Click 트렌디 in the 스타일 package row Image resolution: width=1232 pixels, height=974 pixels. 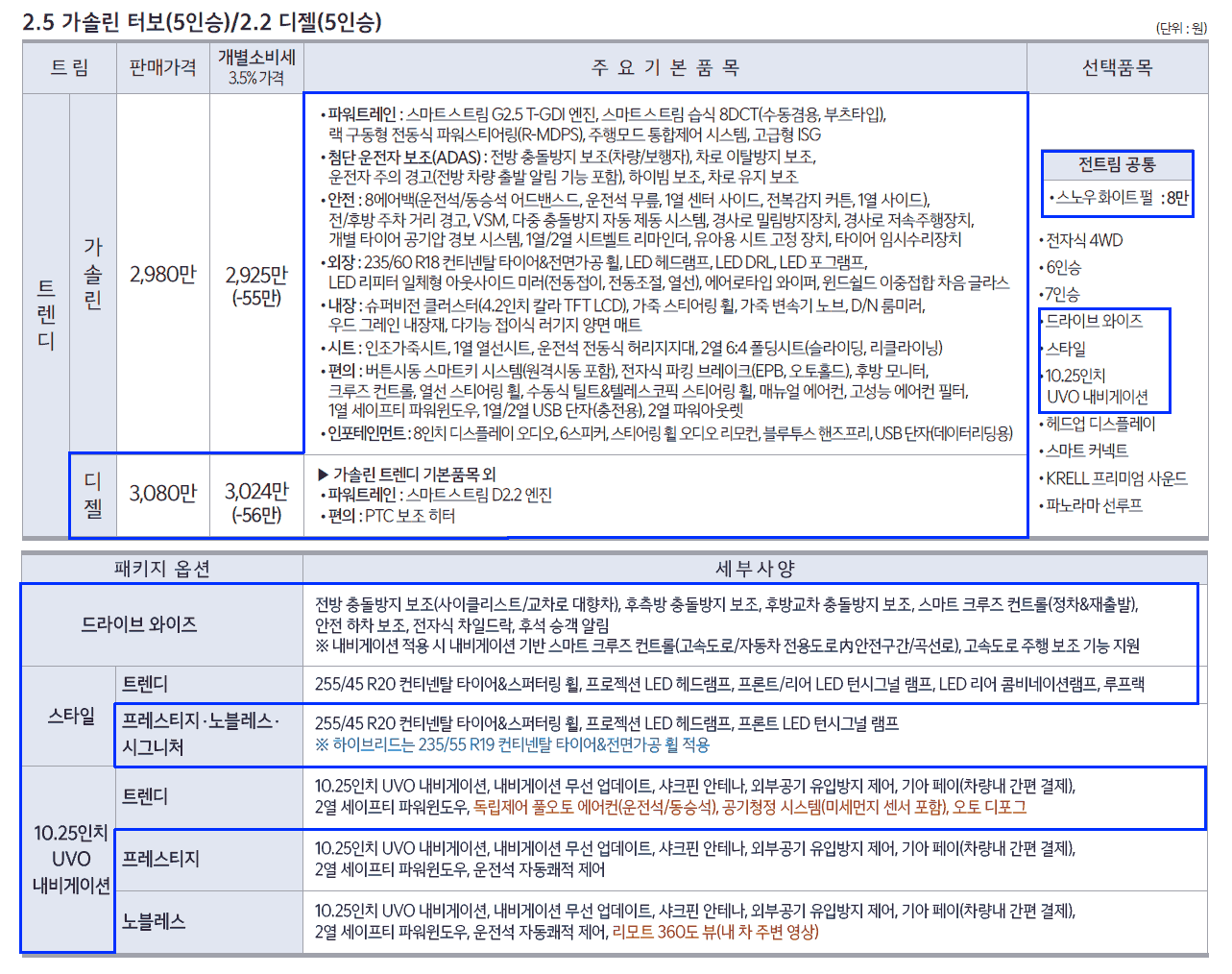[145, 684]
